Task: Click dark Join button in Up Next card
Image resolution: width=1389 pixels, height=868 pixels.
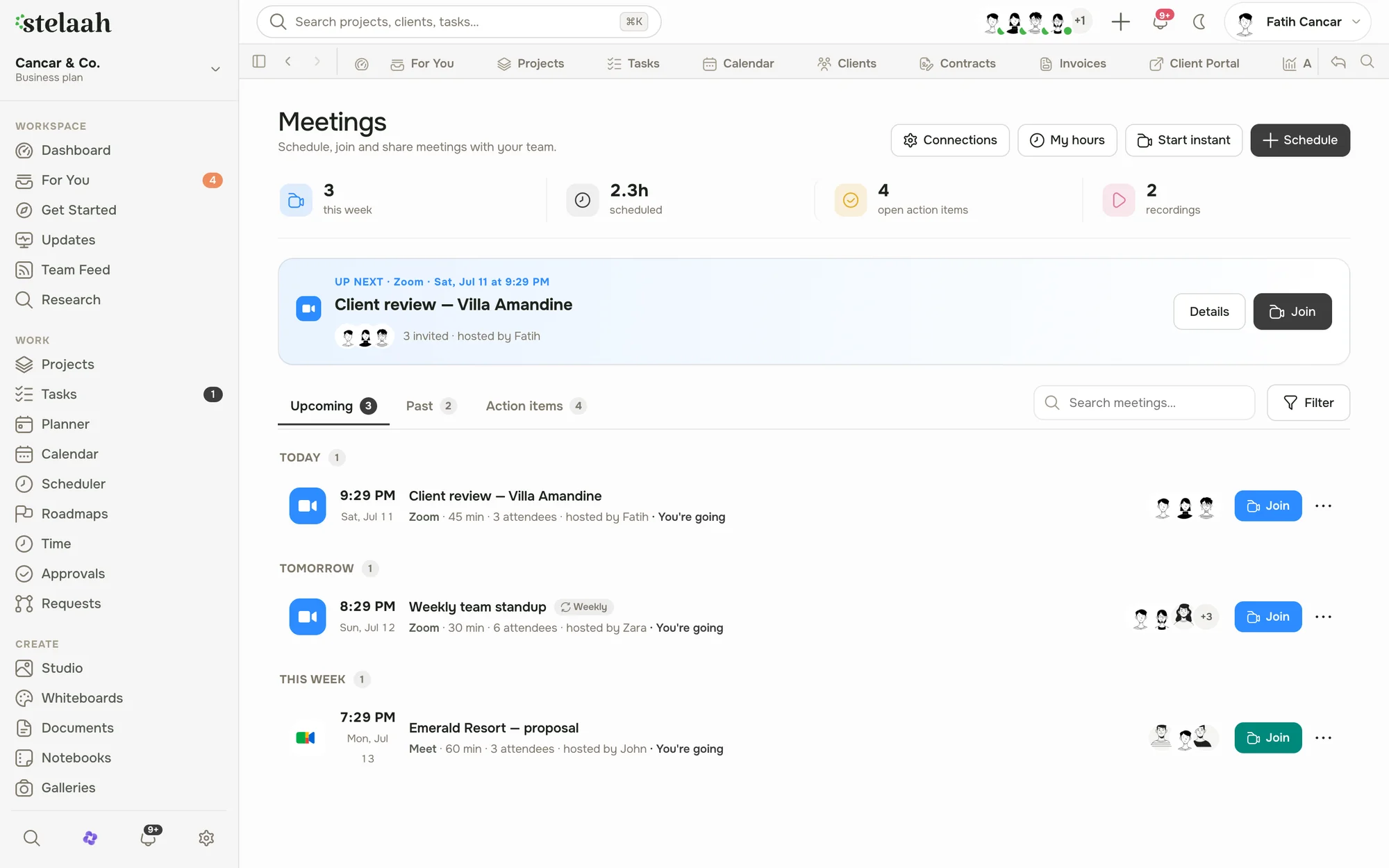Action: pyautogui.click(x=1292, y=311)
